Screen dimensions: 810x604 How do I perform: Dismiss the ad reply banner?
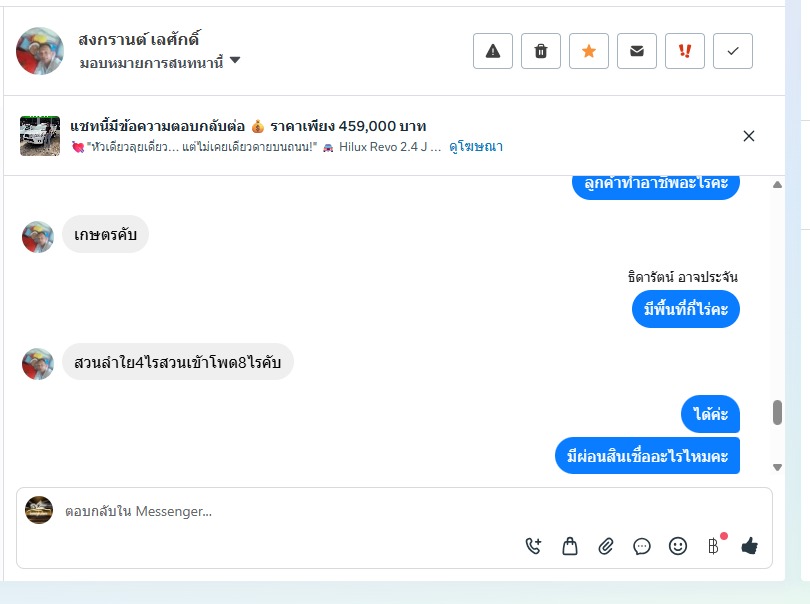[749, 136]
